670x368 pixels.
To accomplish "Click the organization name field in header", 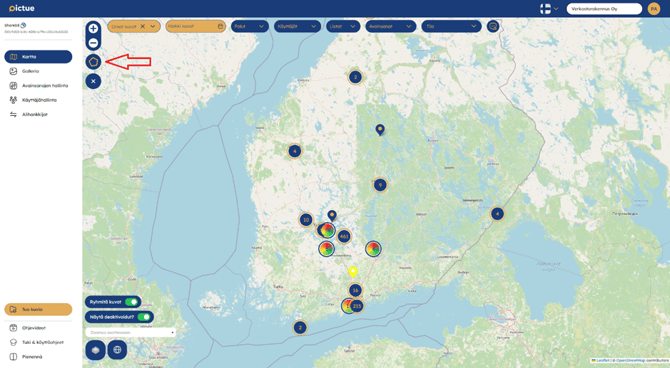I will pyautogui.click(x=604, y=9).
